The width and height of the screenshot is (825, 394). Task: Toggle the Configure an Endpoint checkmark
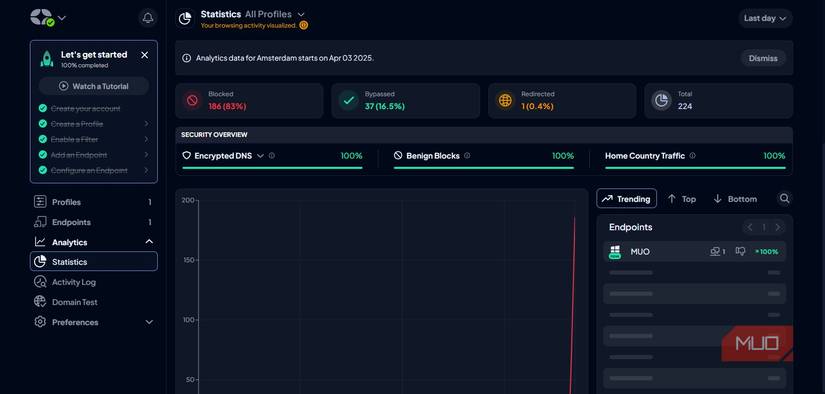pyautogui.click(x=43, y=170)
